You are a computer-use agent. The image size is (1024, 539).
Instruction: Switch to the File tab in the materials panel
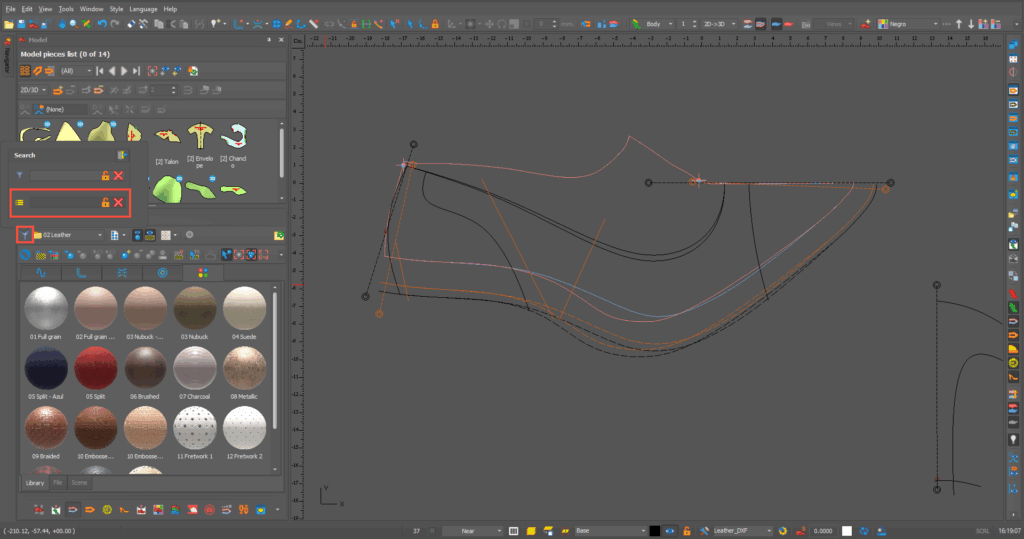pos(58,483)
